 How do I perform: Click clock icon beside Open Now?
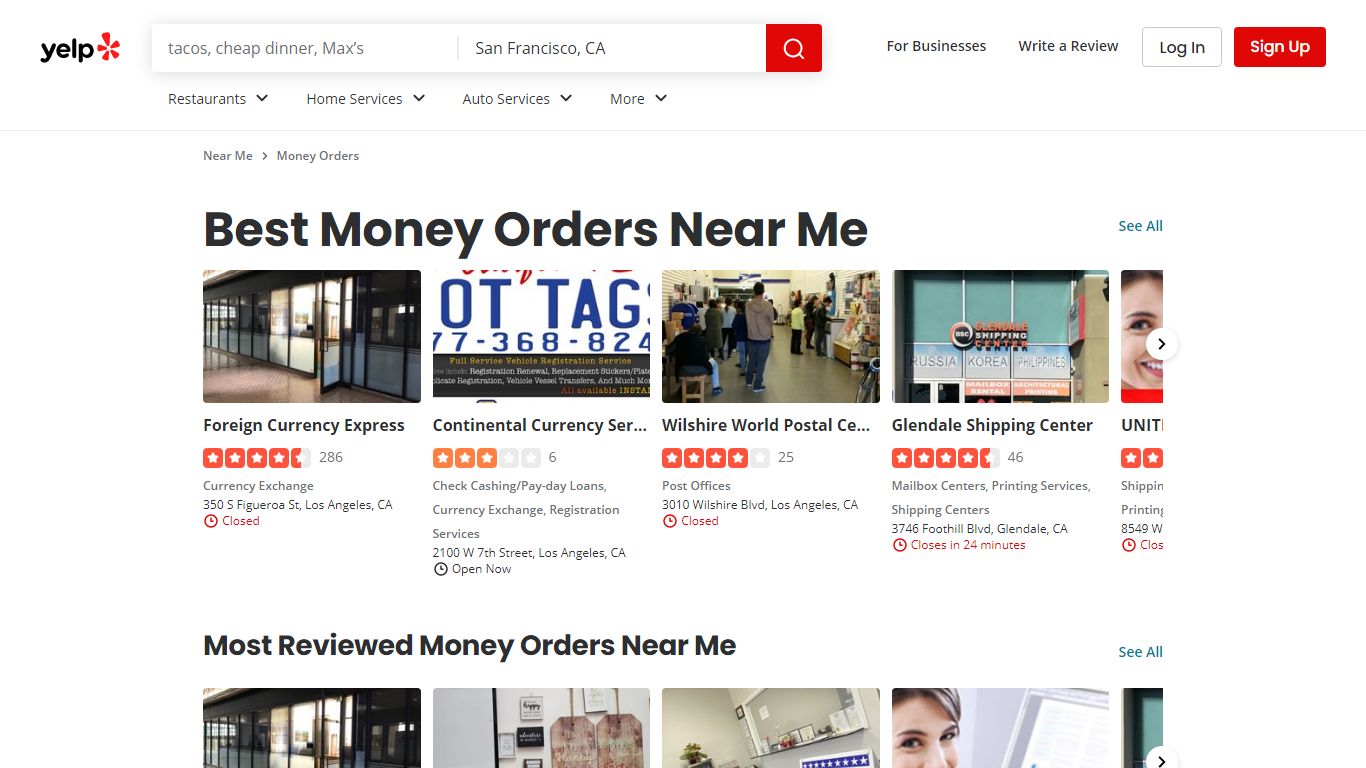(440, 569)
